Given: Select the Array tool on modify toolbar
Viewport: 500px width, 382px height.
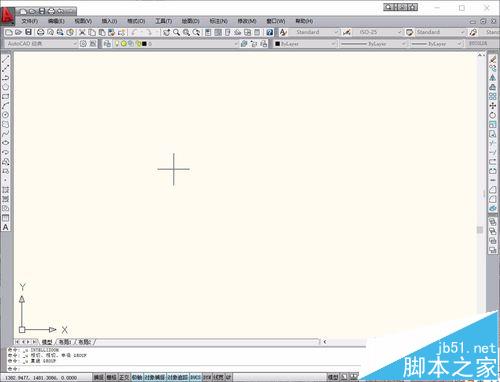Looking at the screenshot, I should pos(493,97).
